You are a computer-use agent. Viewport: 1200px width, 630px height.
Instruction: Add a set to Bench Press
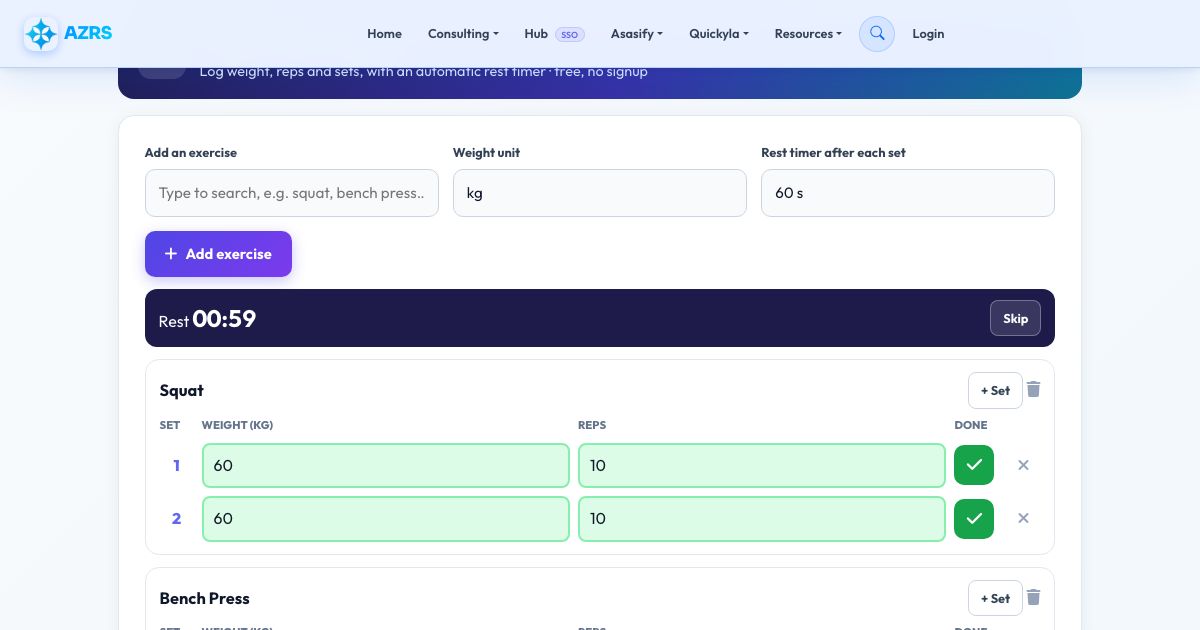coord(995,598)
